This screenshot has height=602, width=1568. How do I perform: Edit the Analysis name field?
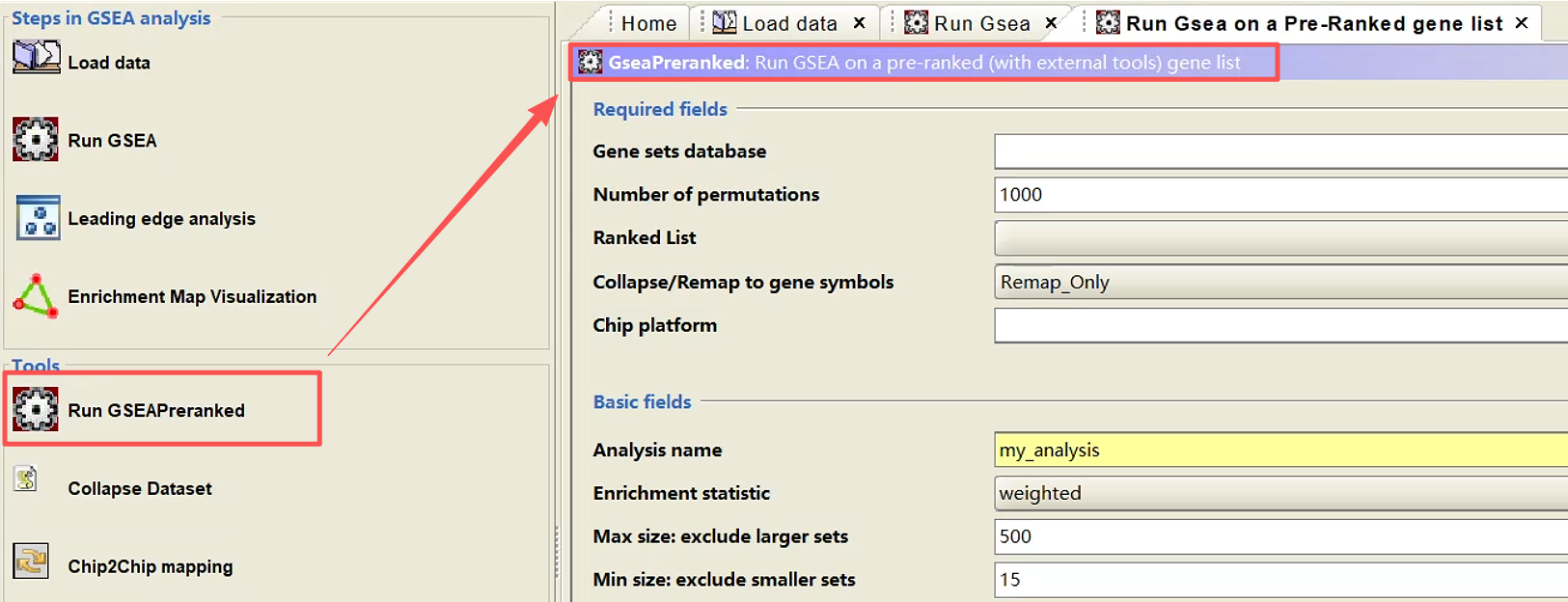pyautogui.click(x=1280, y=450)
